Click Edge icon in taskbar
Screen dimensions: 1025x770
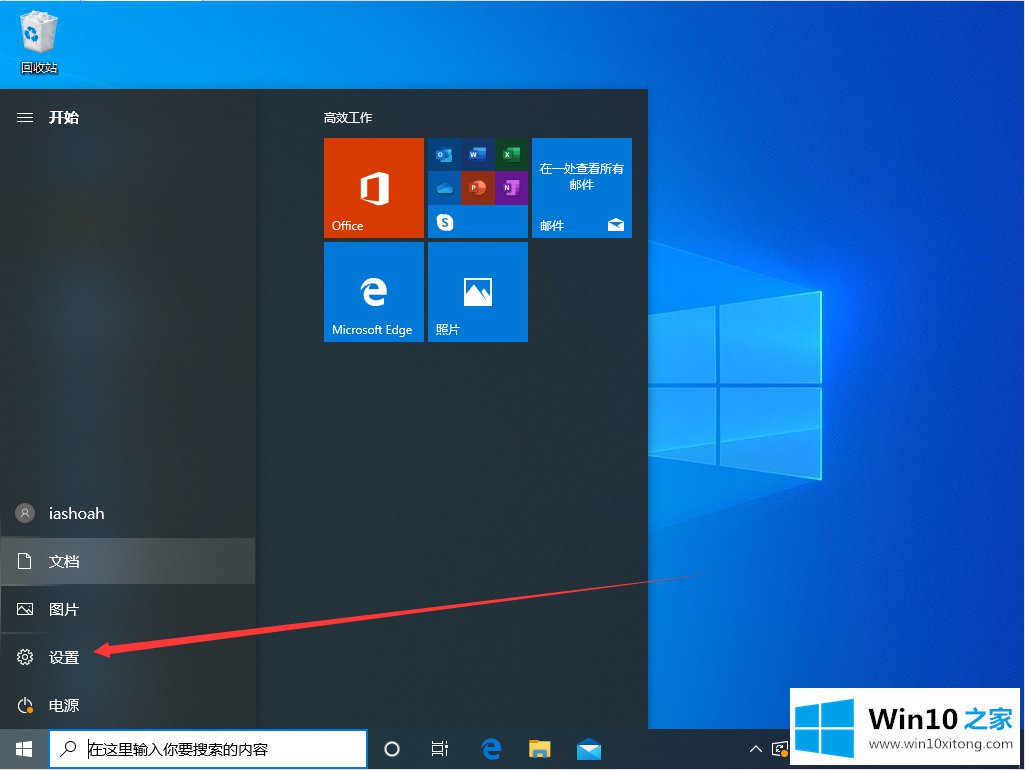pos(491,749)
